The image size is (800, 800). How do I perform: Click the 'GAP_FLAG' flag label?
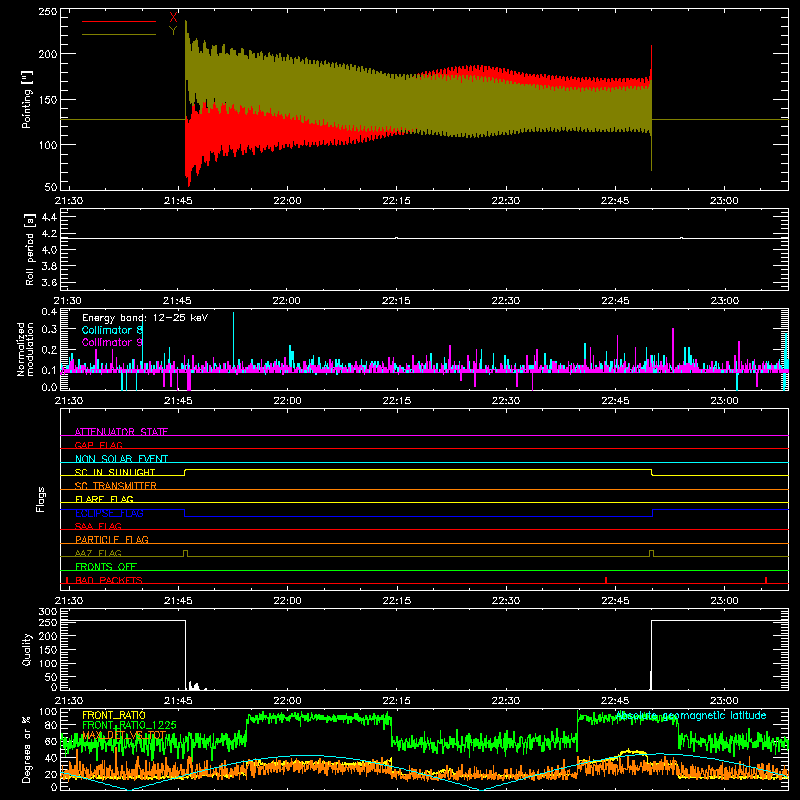[98, 445]
